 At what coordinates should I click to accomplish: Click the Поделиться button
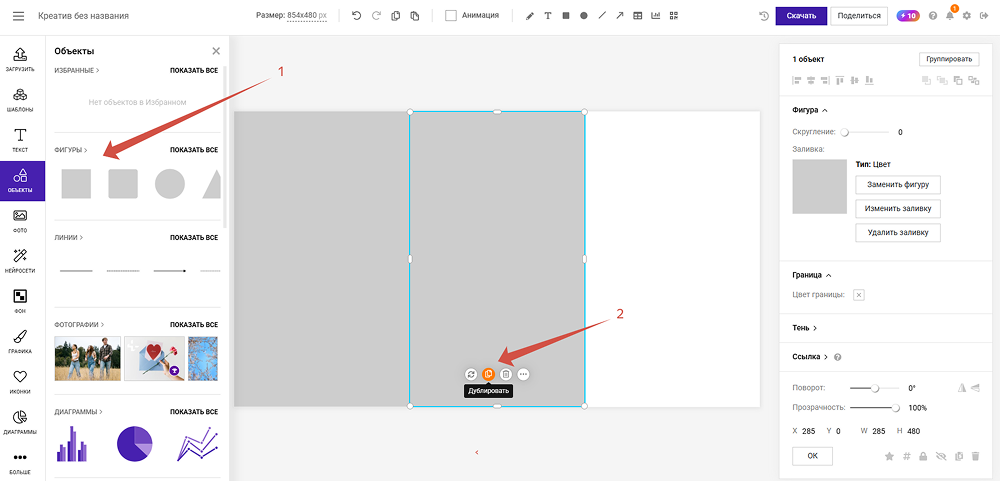859,16
